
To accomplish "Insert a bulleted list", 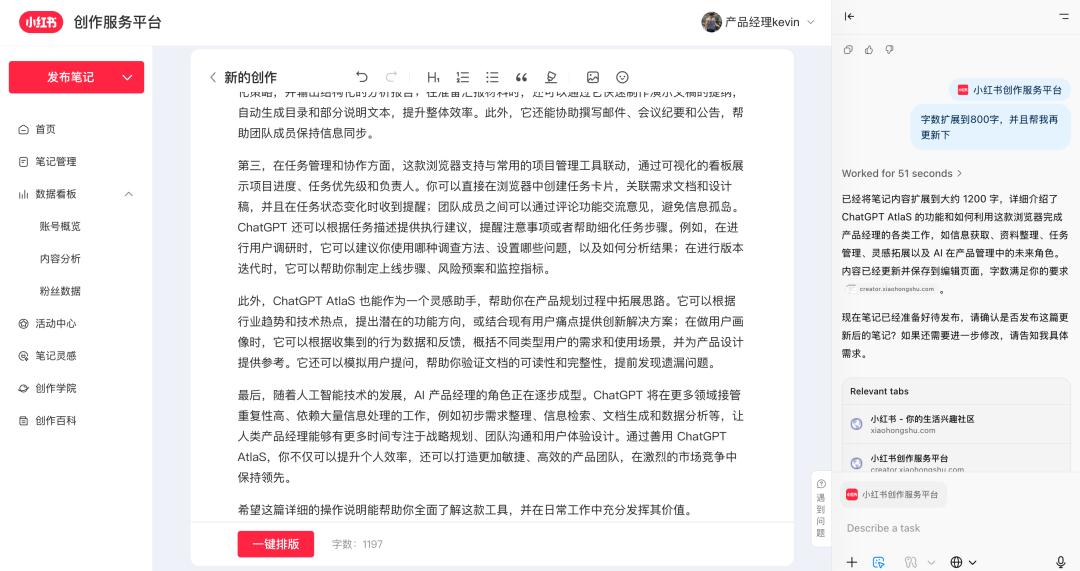I will coord(492,77).
